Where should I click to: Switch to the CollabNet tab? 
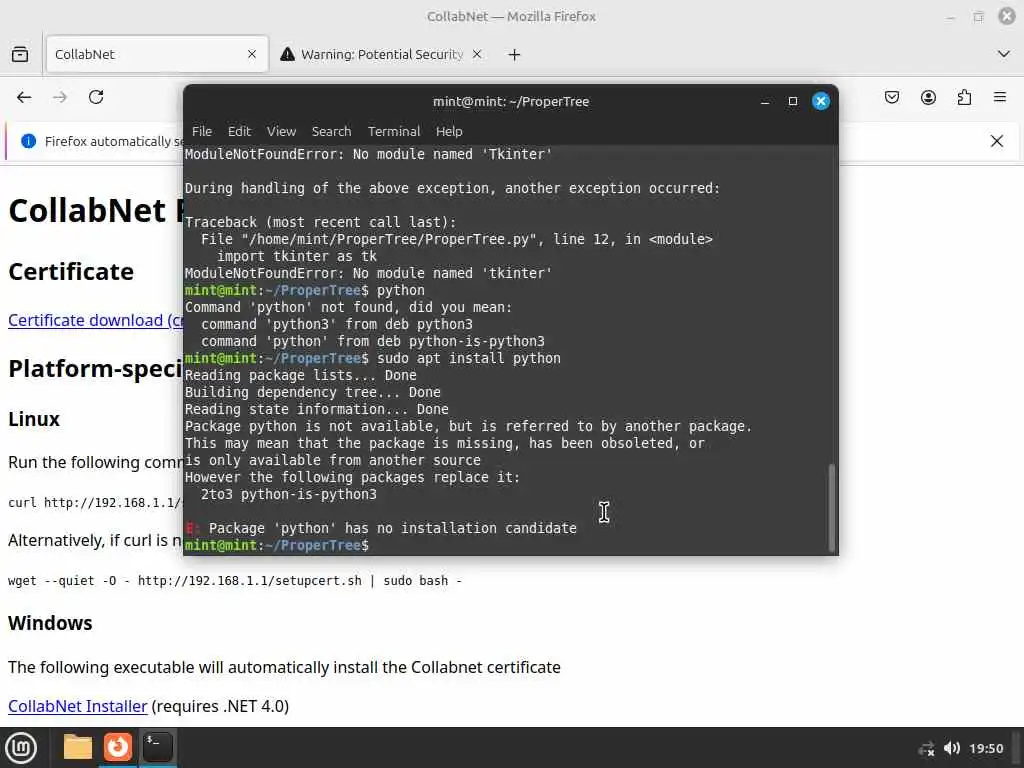coord(157,54)
